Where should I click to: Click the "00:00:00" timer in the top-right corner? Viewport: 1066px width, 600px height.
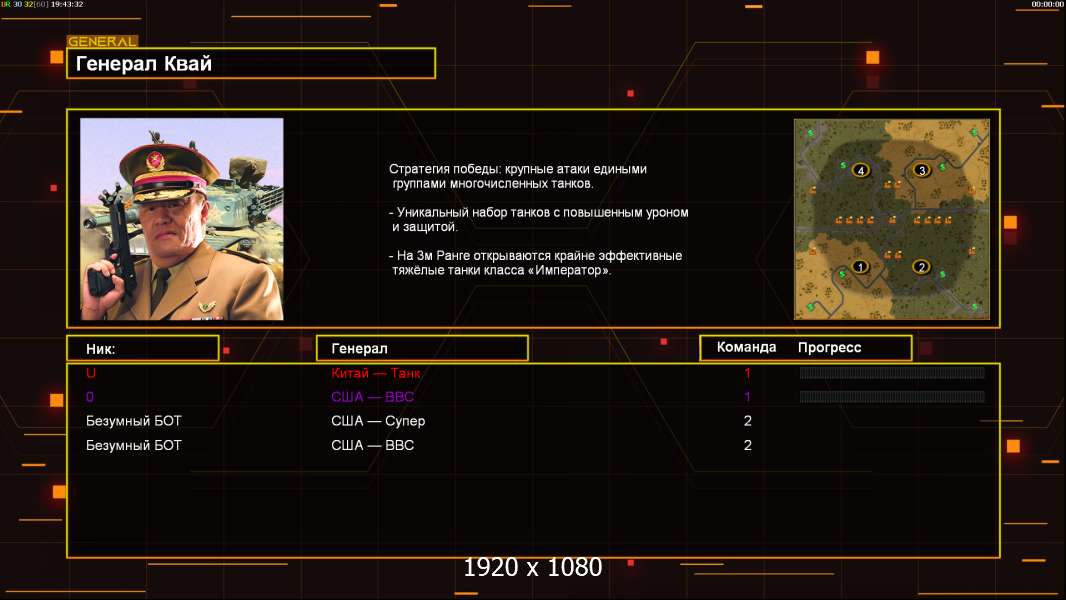coord(1047,4)
